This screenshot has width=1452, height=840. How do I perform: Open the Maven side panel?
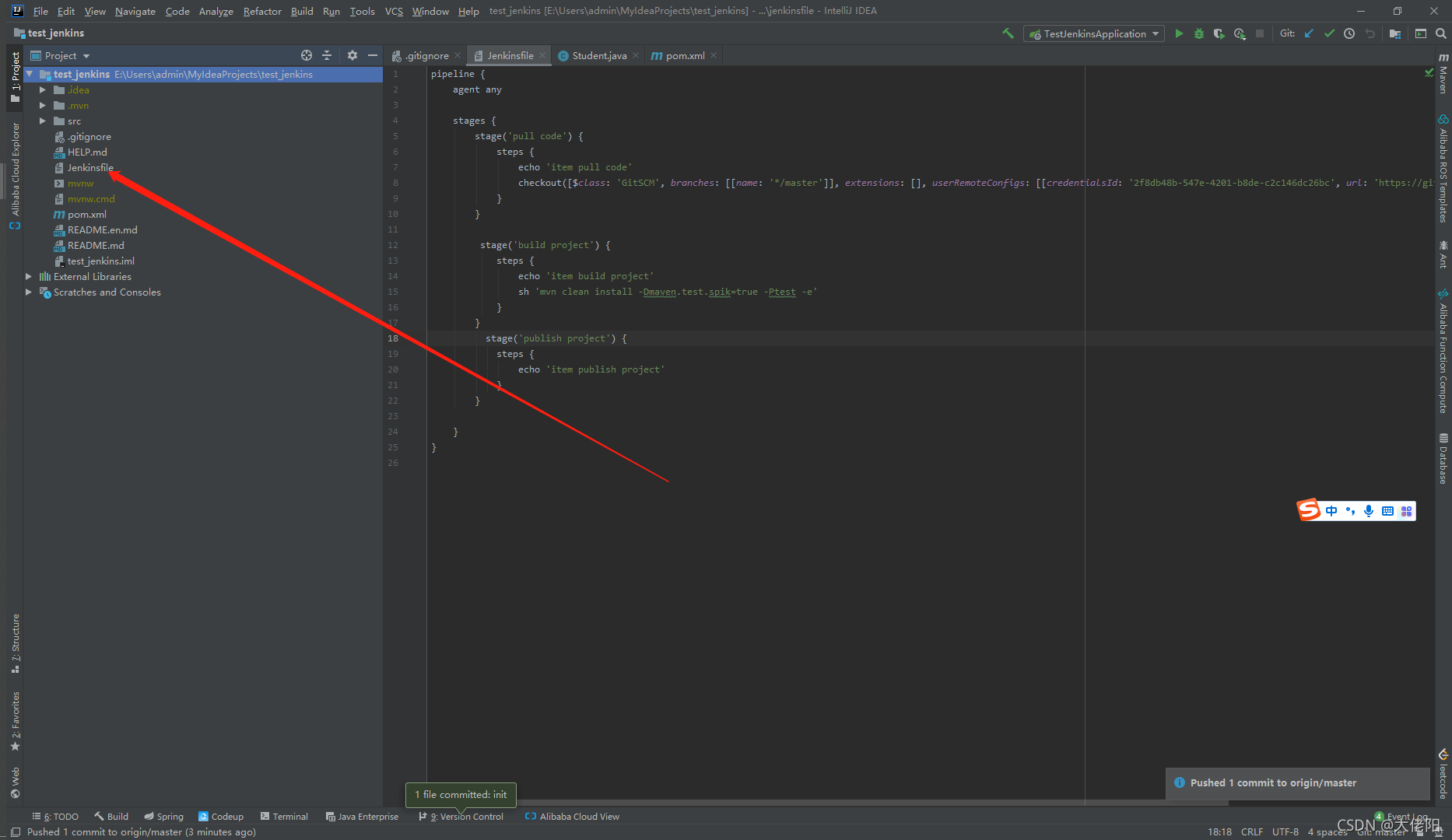click(x=1443, y=74)
